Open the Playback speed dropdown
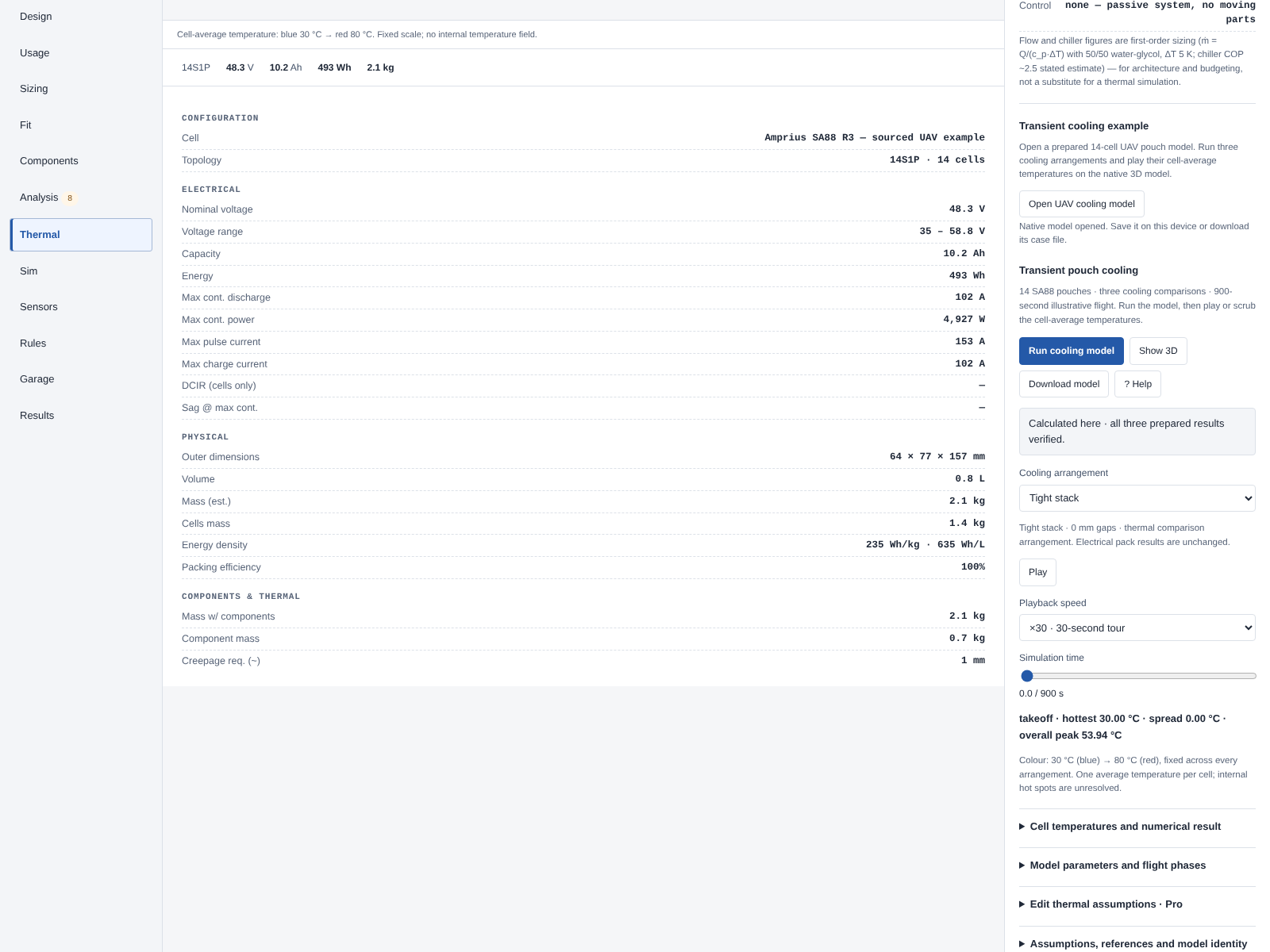1270x952 pixels. click(1137, 628)
